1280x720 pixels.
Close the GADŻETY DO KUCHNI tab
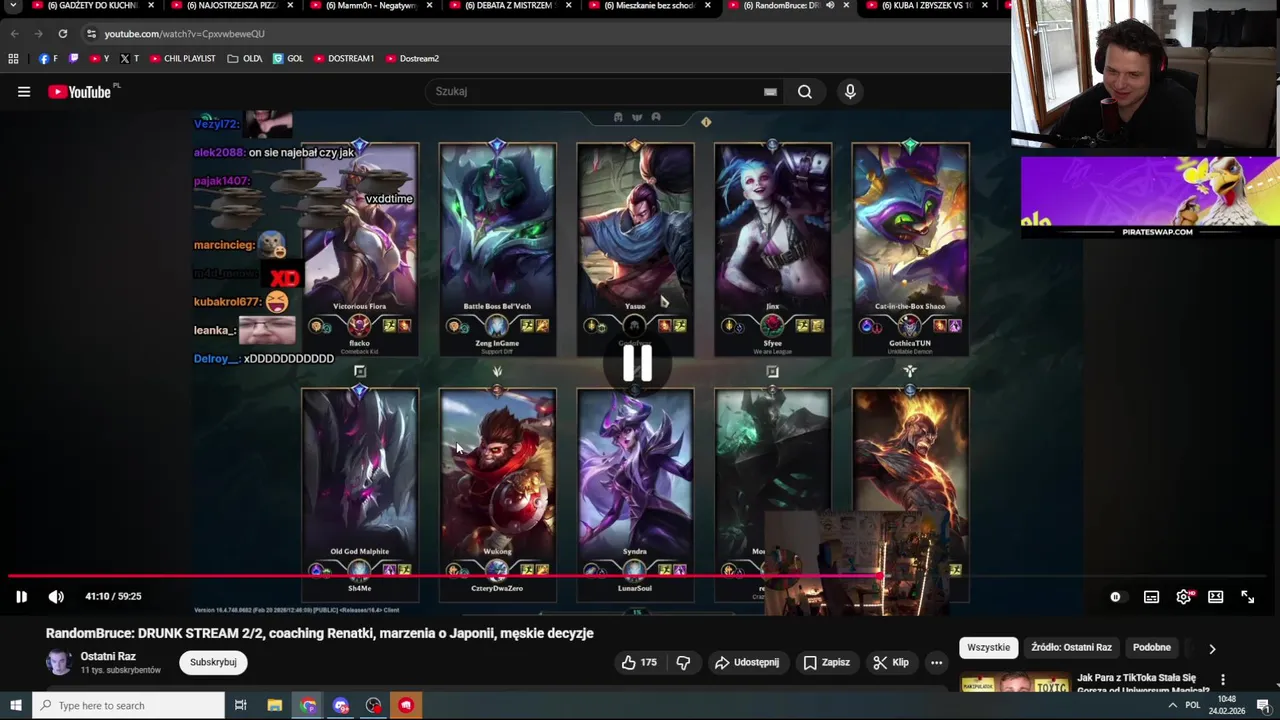pos(151,6)
